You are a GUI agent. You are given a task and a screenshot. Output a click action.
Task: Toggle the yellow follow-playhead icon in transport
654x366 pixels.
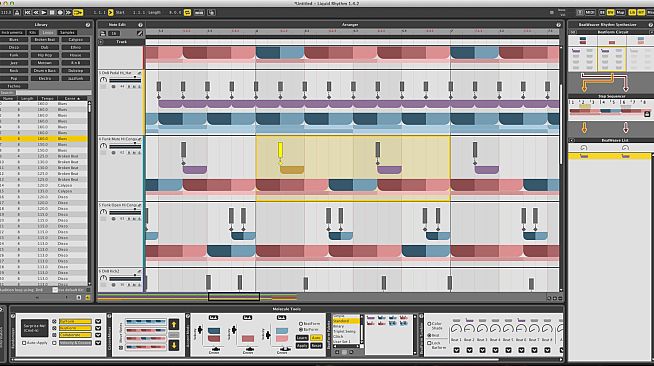(78, 13)
